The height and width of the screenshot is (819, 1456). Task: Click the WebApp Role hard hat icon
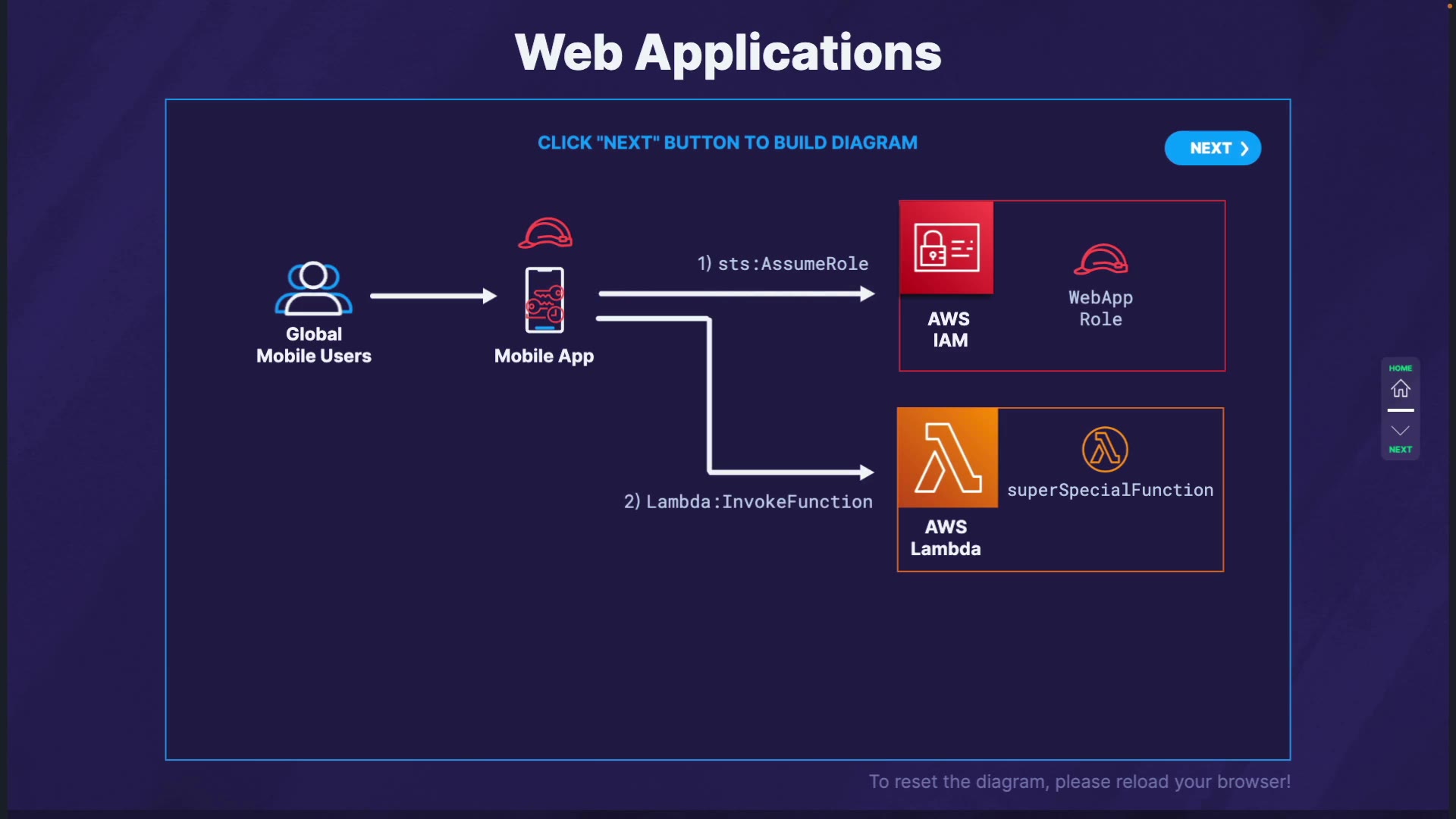tap(1100, 259)
